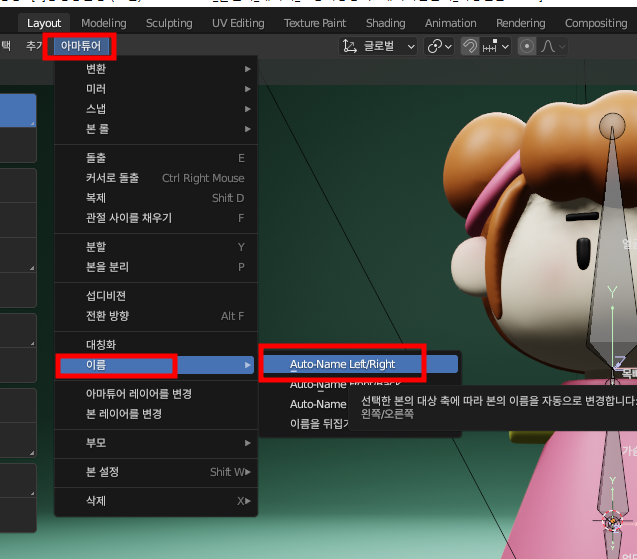
Task: Choose 본을 분리 menu entry
Action: (x=156, y=267)
